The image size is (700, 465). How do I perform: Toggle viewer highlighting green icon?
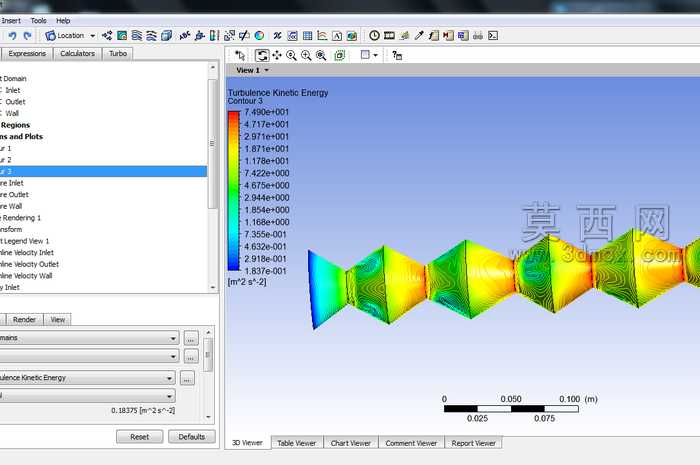coord(340,55)
